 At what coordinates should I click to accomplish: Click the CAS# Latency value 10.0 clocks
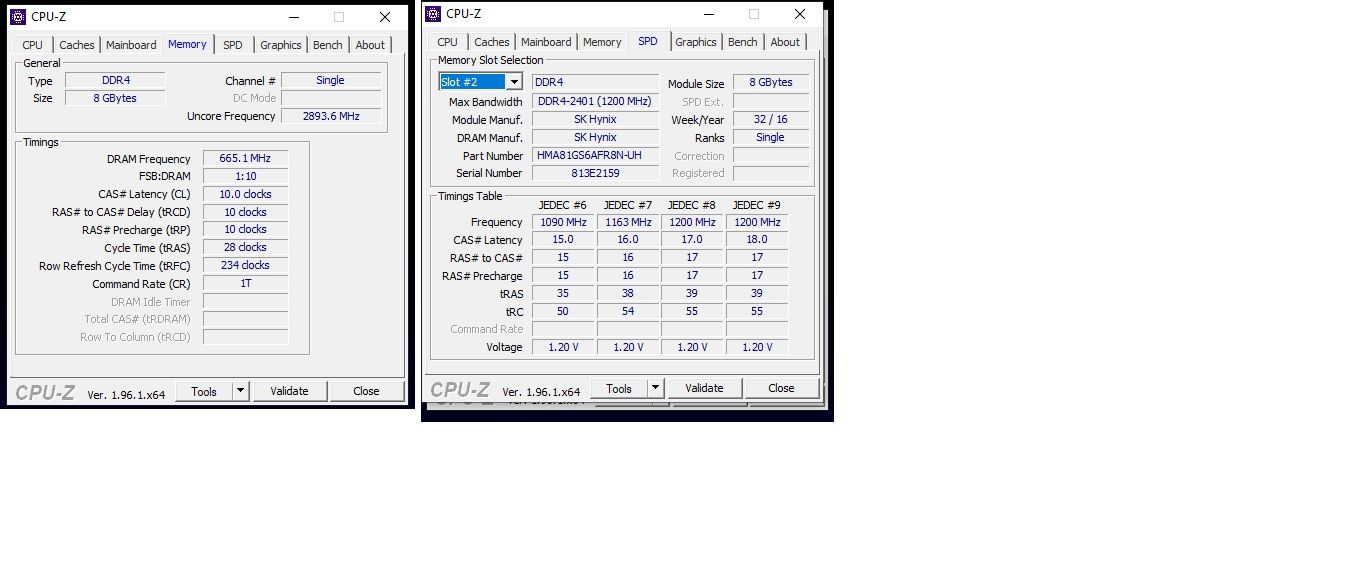coord(245,194)
